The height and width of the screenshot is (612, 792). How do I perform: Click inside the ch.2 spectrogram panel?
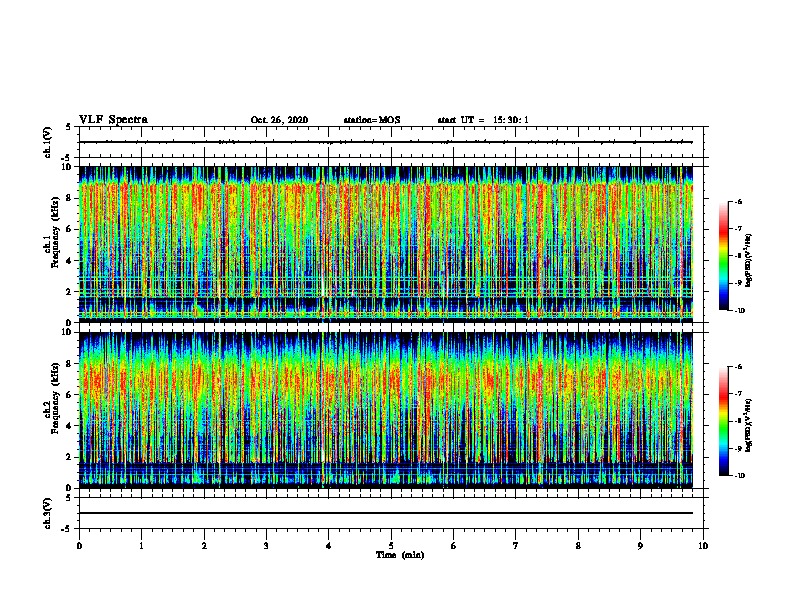coord(386,410)
